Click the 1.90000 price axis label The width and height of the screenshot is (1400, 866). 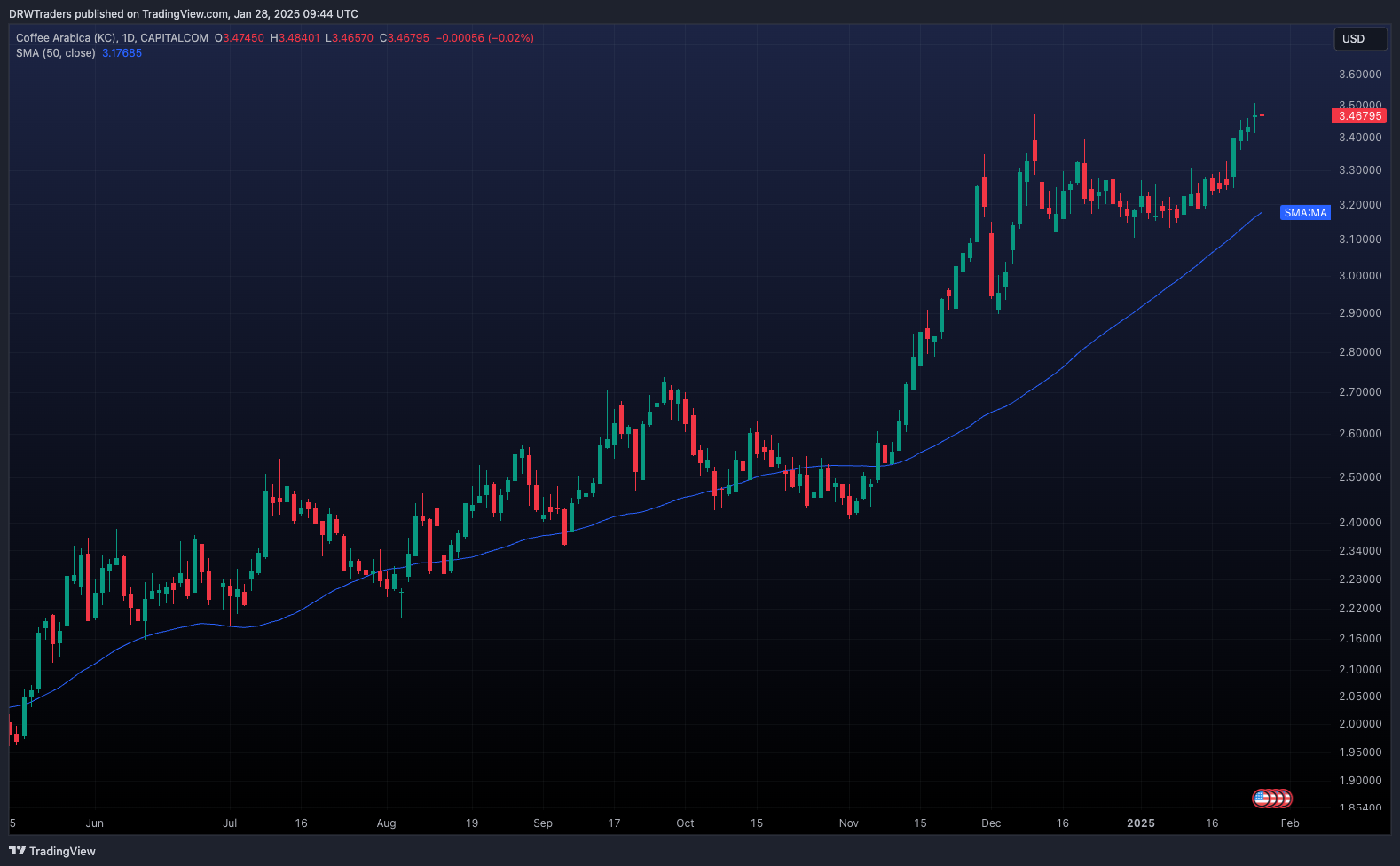pyautogui.click(x=1360, y=781)
